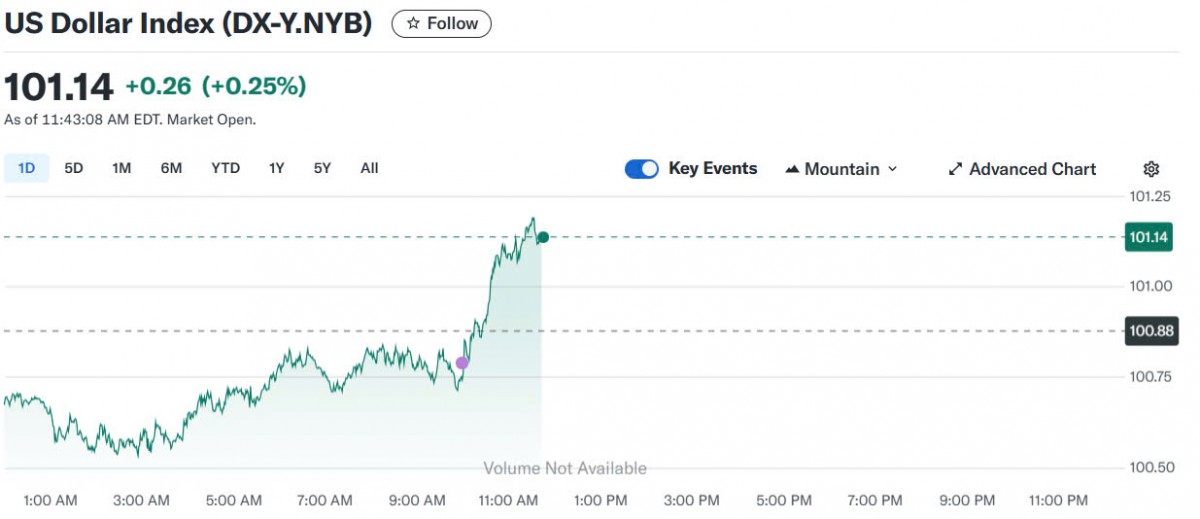Select the 1M range tab
Viewport: 1200px width, 519px height.
[x=122, y=168]
